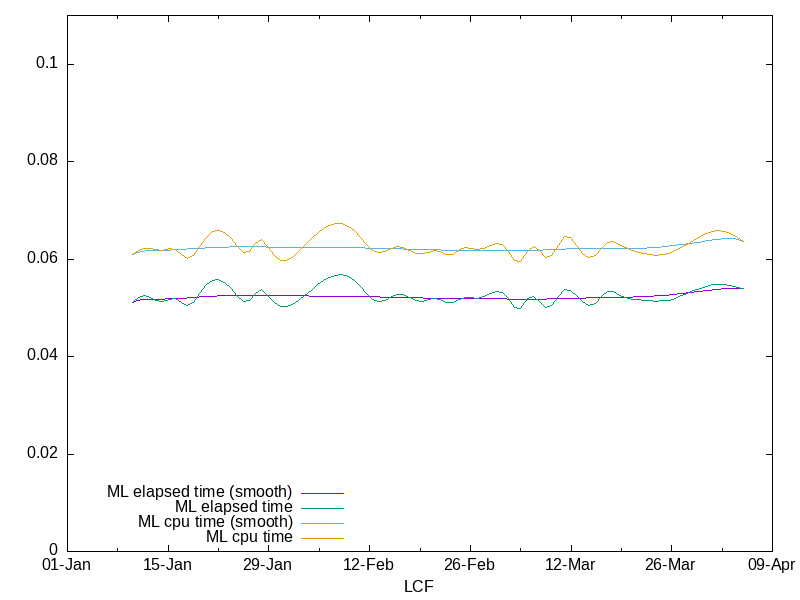Click the 15-Jan x-axis date label
The height and width of the screenshot is (600, 800).
click(x=167, y=565)
